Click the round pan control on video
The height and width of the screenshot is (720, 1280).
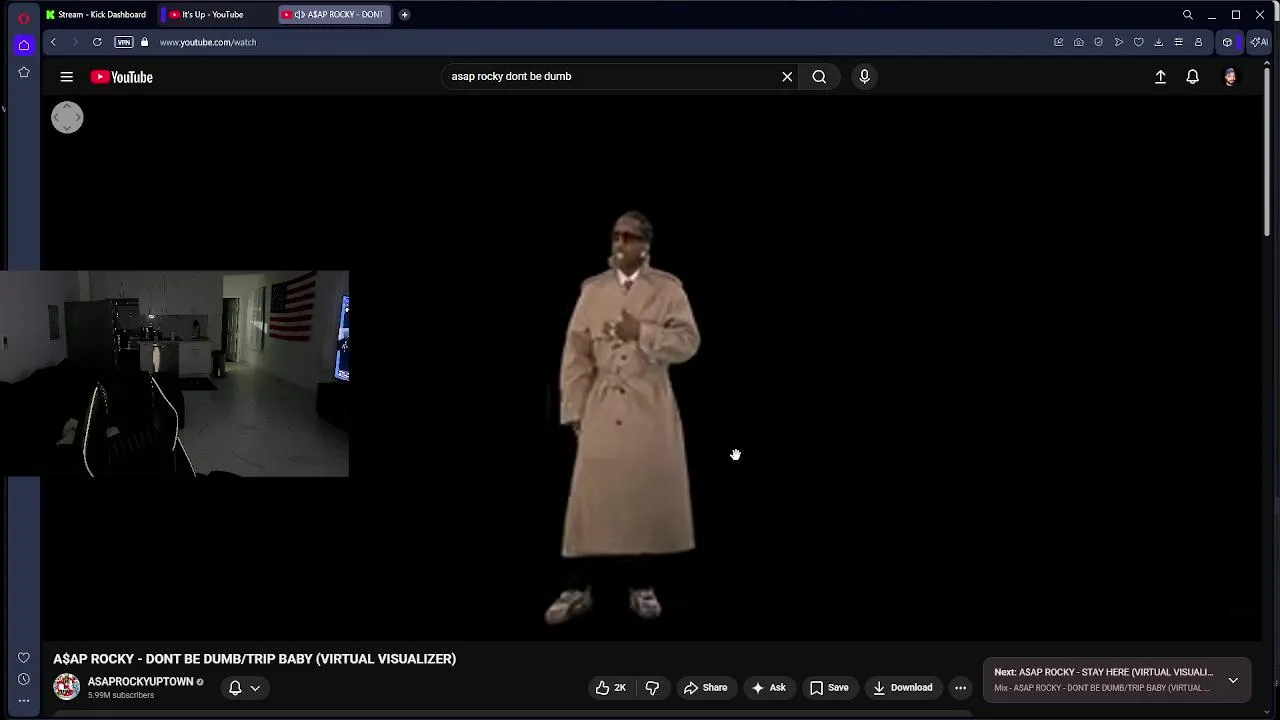pos(67,117)
